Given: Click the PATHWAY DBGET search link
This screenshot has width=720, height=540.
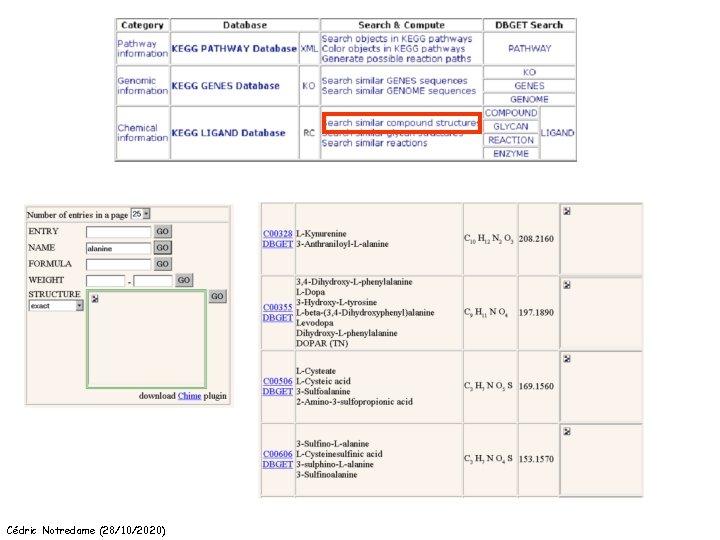Looking at the screenshot, I should pos(529,49).
